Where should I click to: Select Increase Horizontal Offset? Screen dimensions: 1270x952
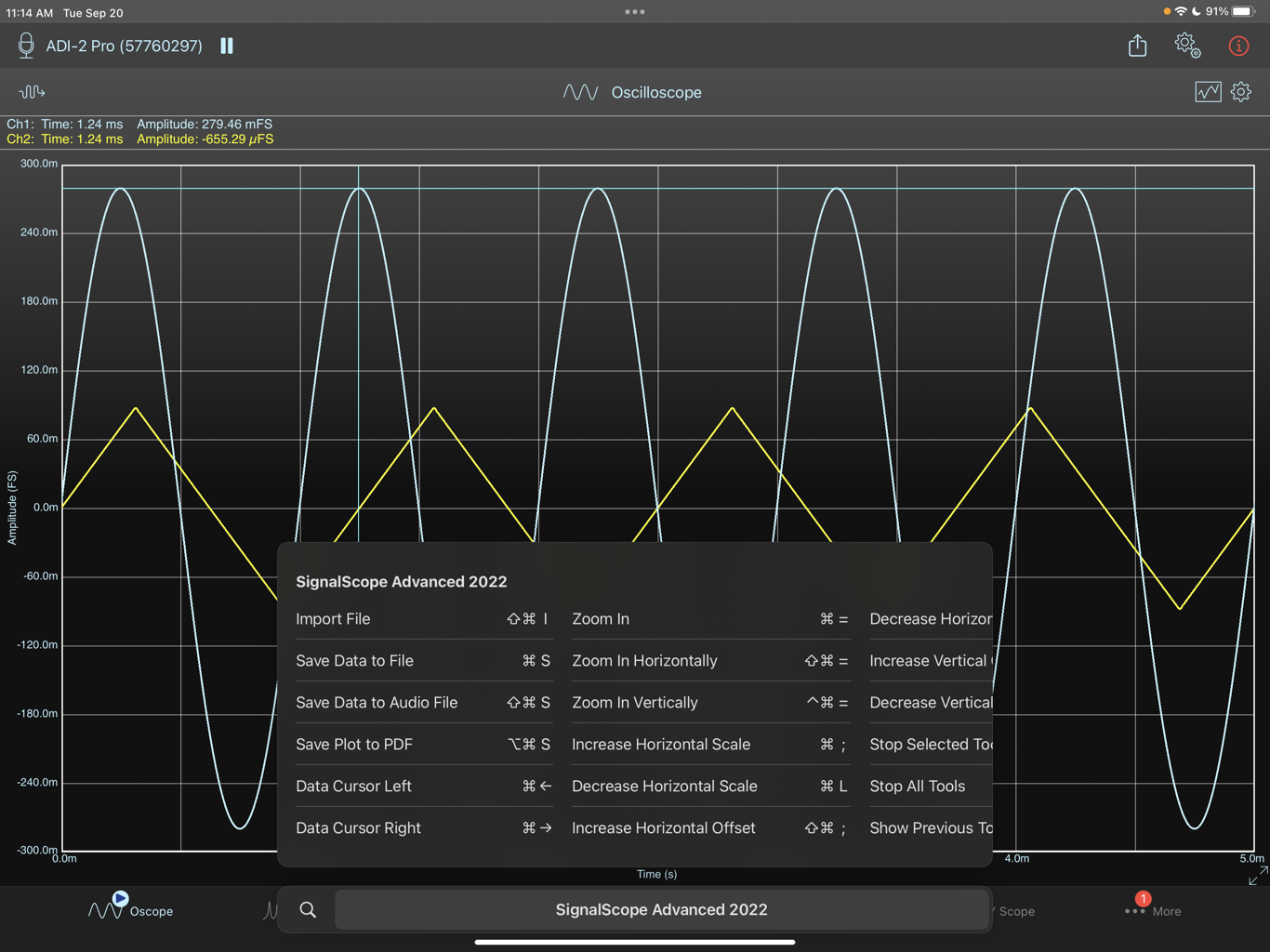663,827
